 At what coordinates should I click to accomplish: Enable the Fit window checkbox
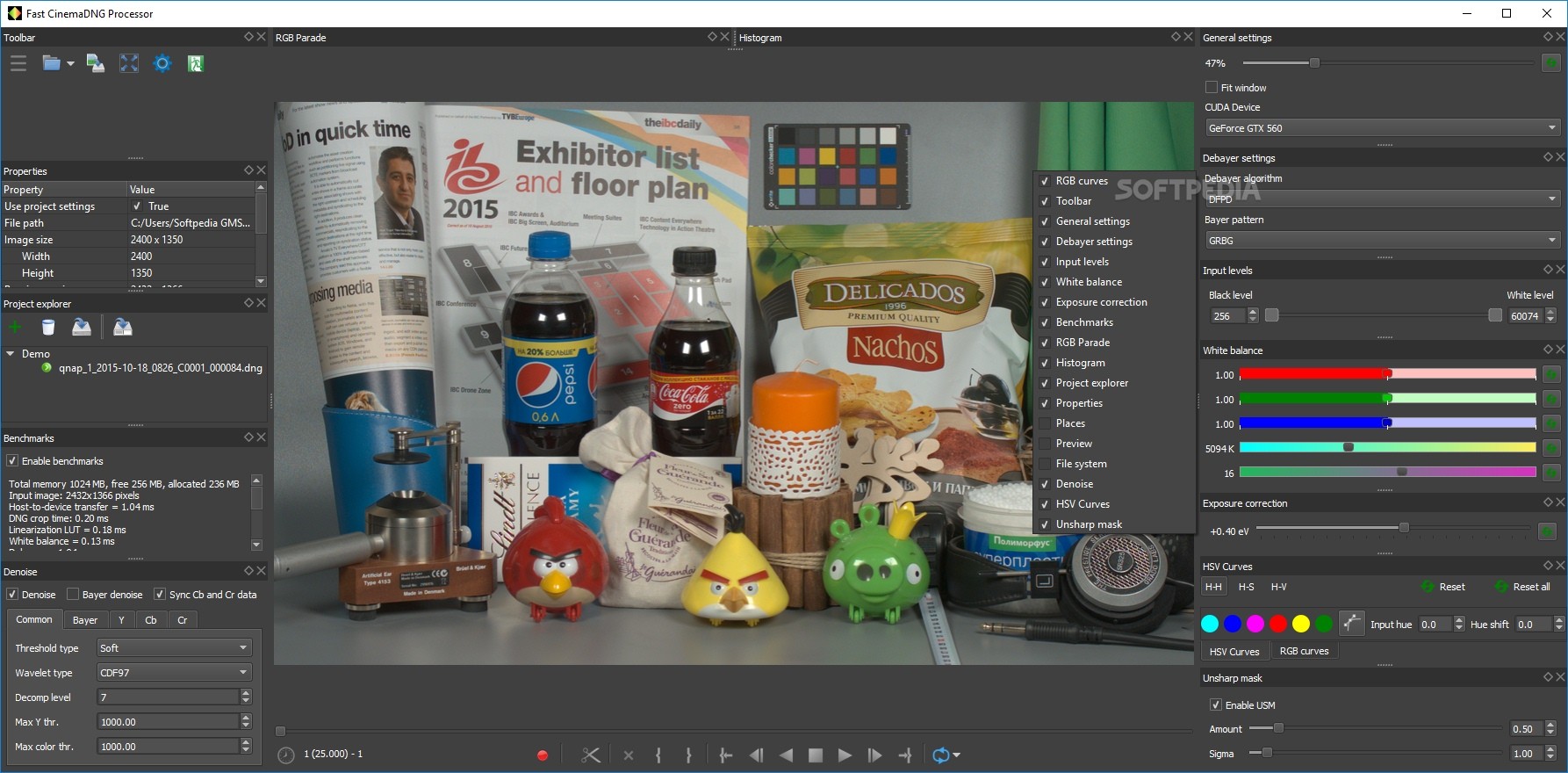tap(1212, 87)
